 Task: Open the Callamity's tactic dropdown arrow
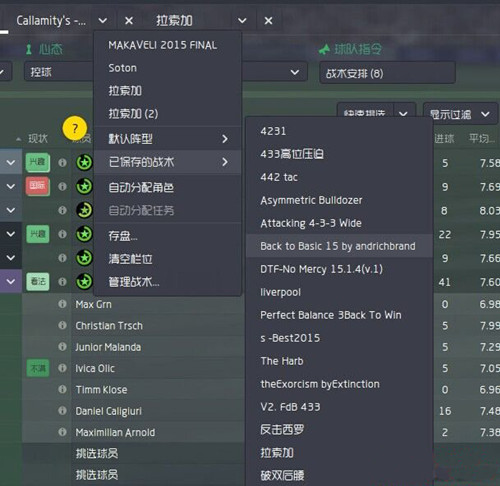(x=103, y=21)
